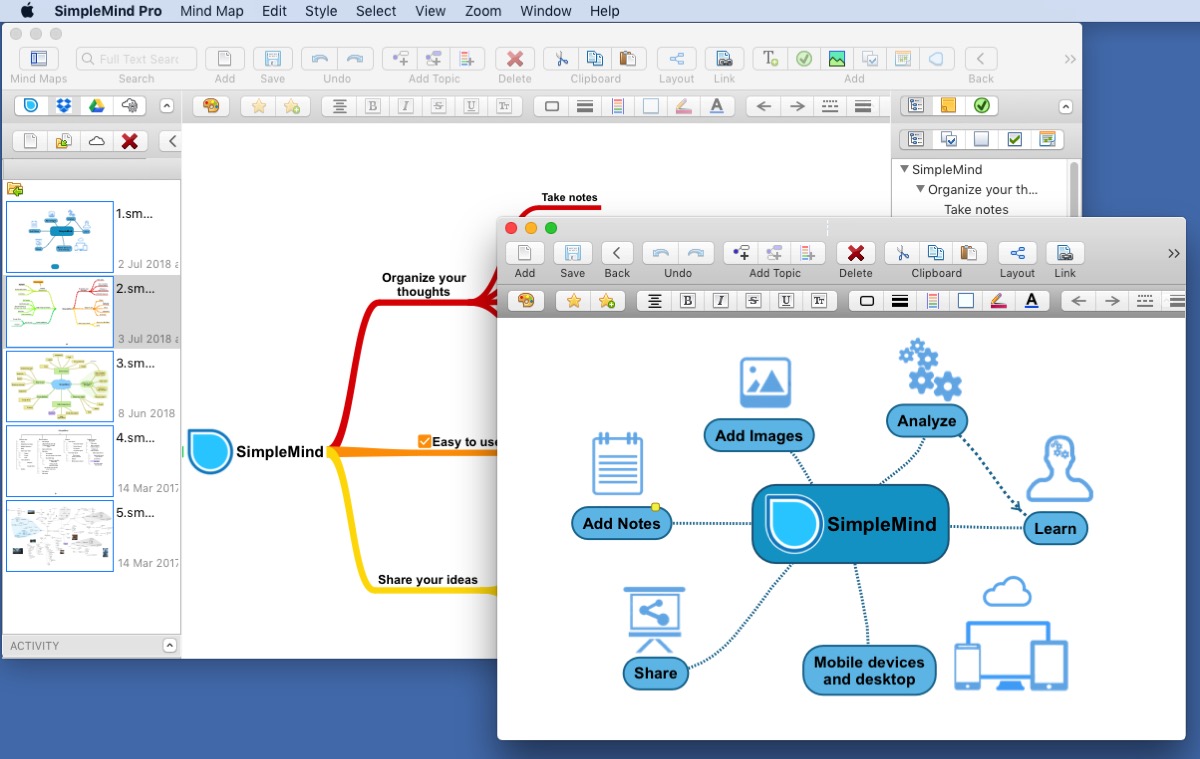Click Paste icon in front window clipboard group
This screenshot has height=759, width=1200.
click(968, 253)
